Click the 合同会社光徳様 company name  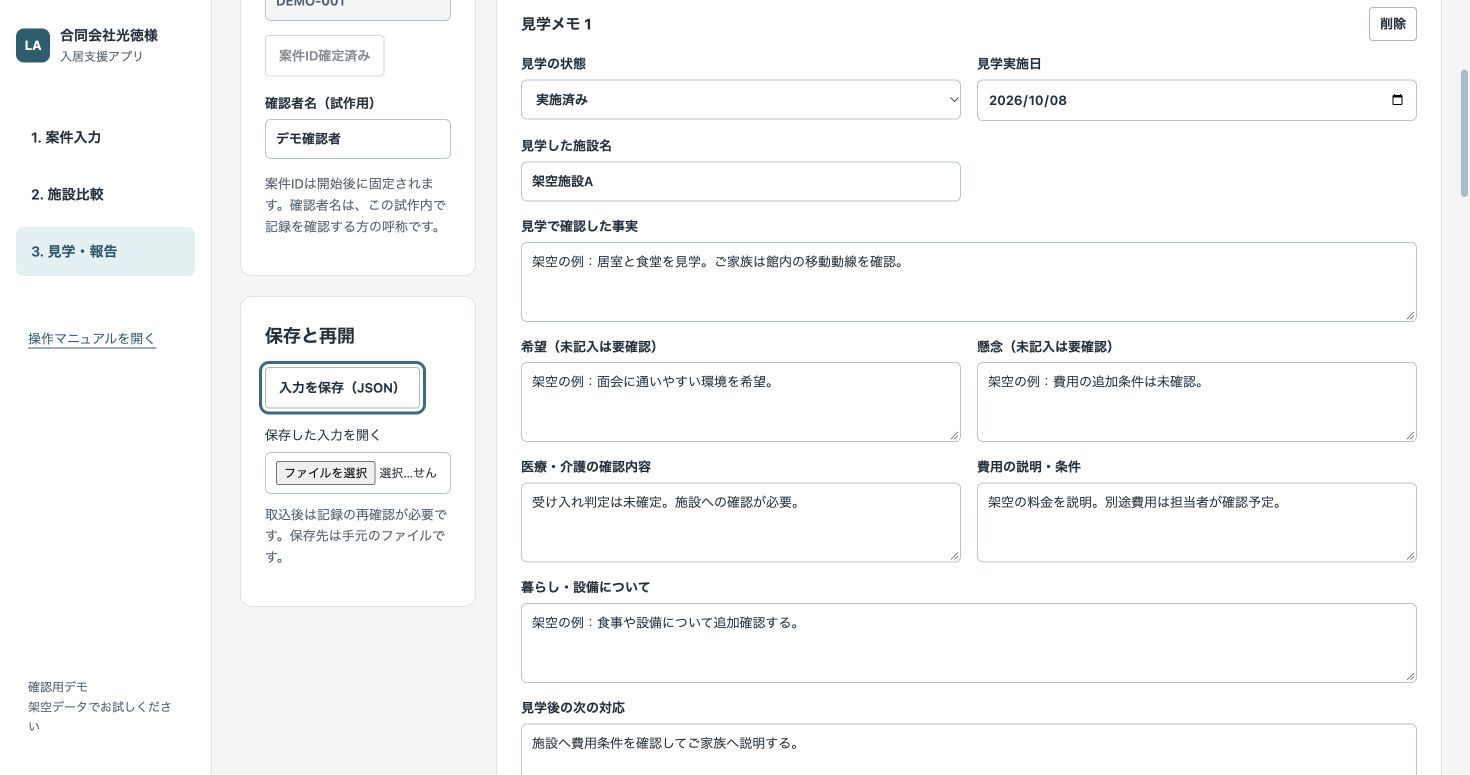[108, 35]
